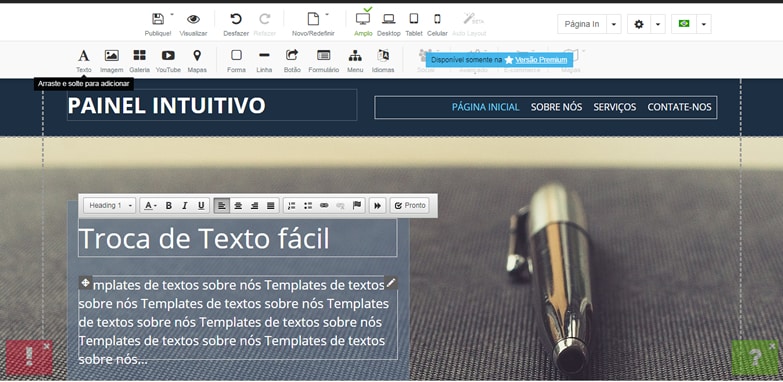Click the PAINEL INTUITIVO site title

(x=167, y=106)
